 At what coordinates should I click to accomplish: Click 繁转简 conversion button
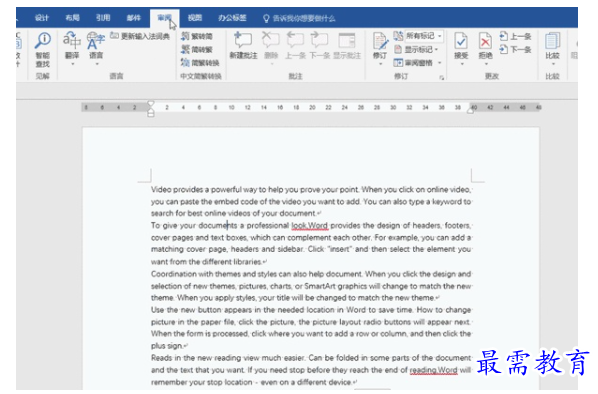click(x=197, y=36)
